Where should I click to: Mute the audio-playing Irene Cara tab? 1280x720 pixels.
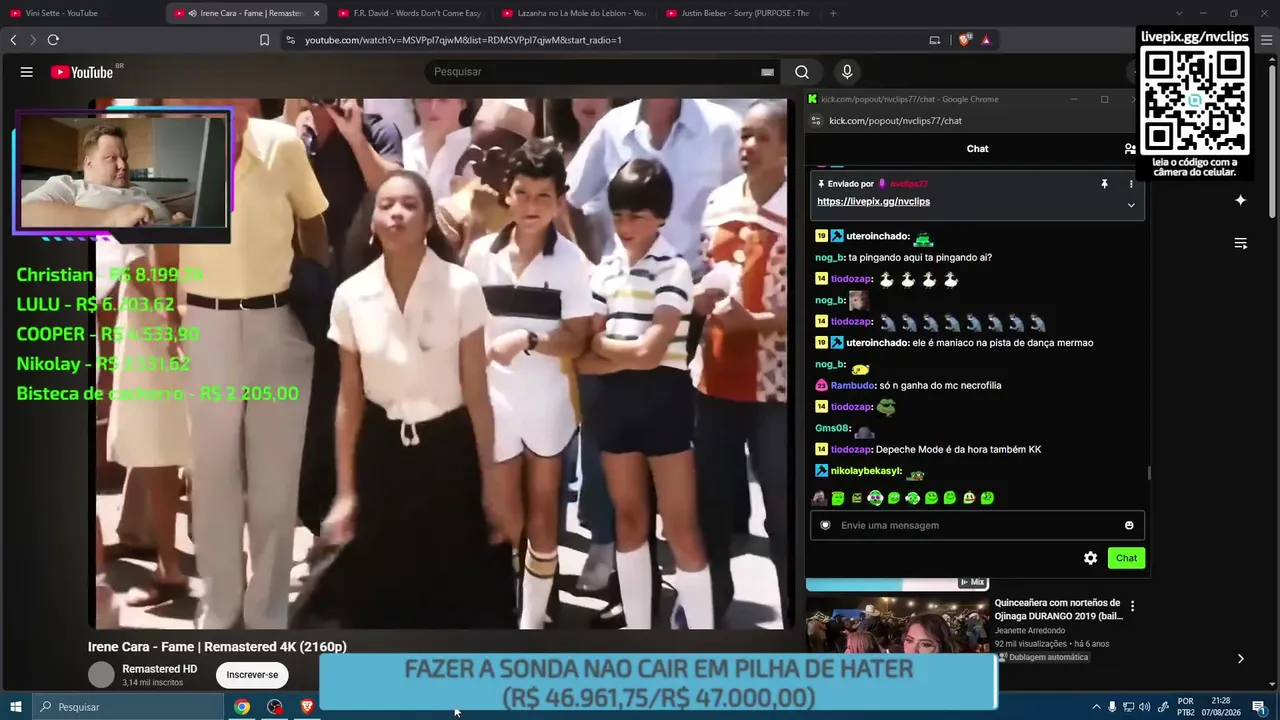coord(192,13)
